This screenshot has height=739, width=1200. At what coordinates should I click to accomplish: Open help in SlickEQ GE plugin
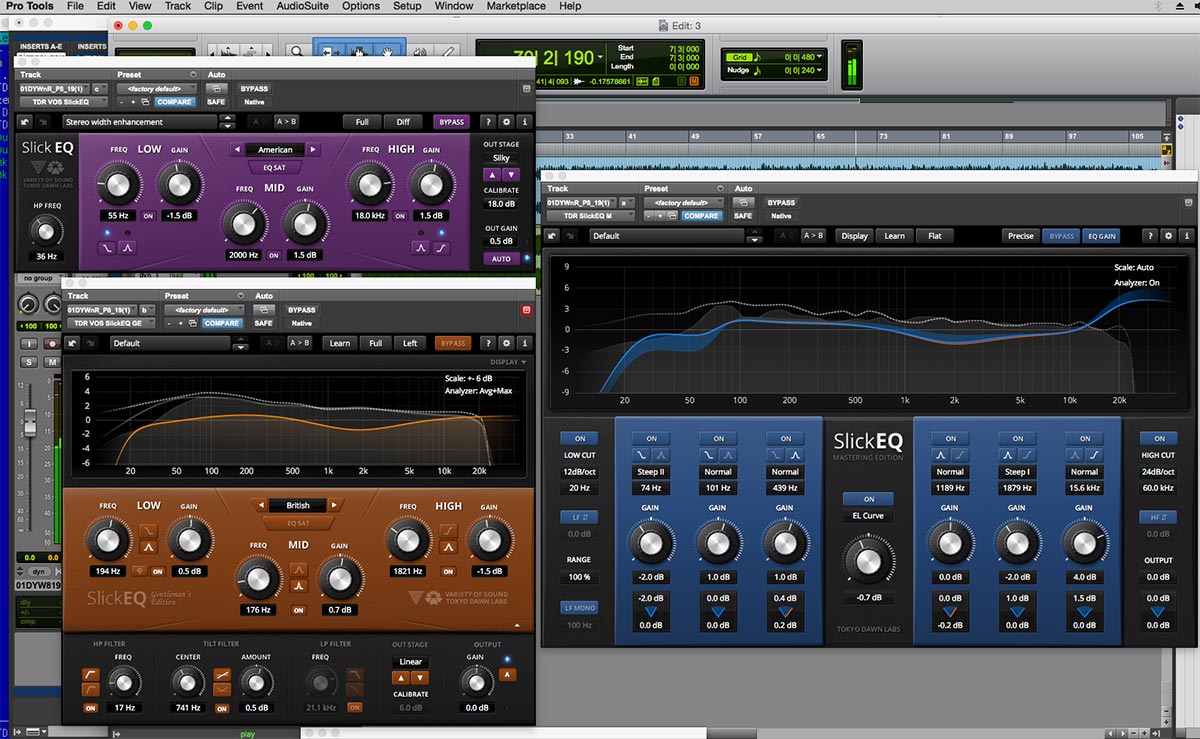pyautogui.click(x=489, y=343)
